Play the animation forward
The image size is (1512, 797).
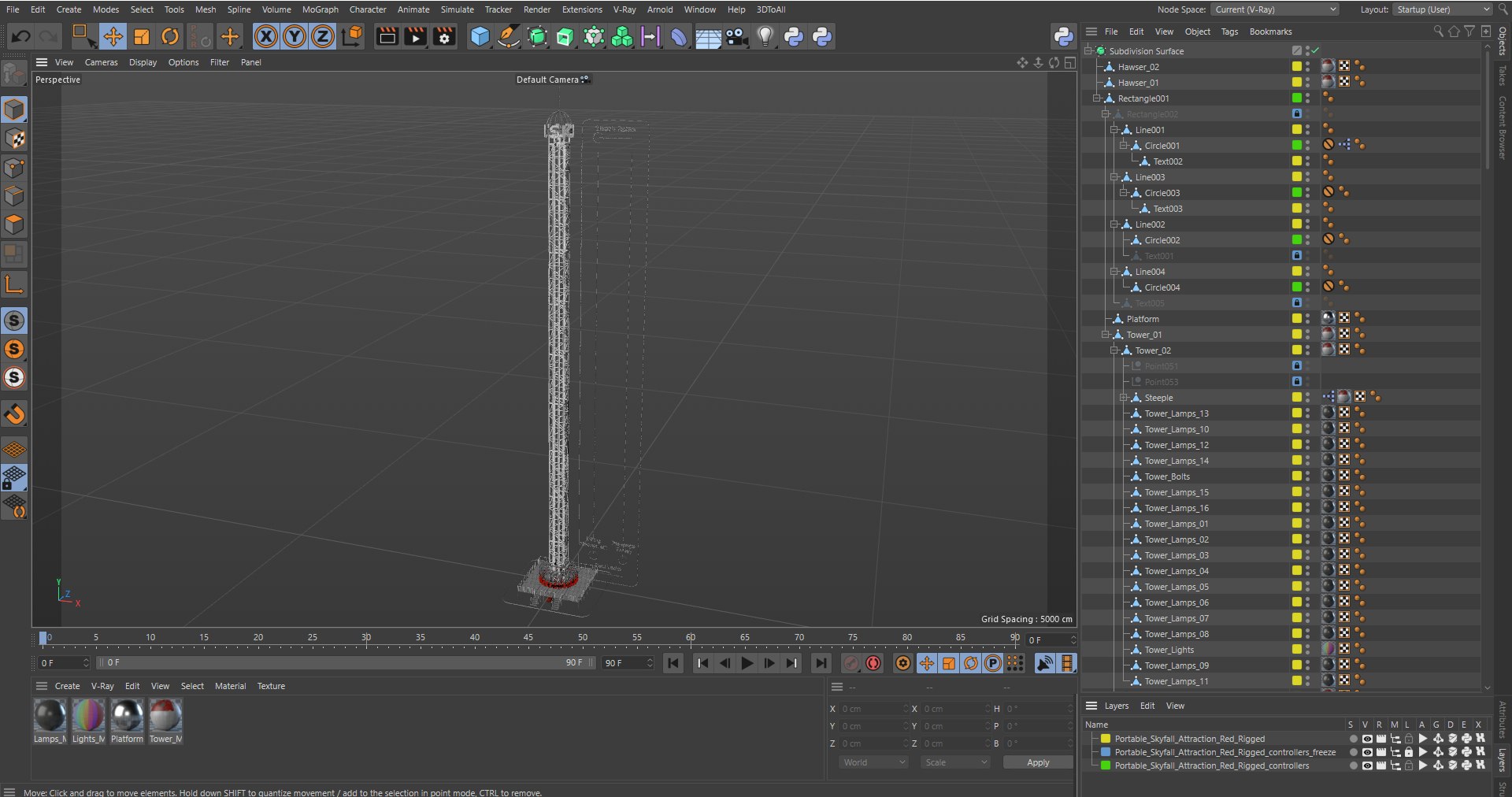click(x=747, y=663)
